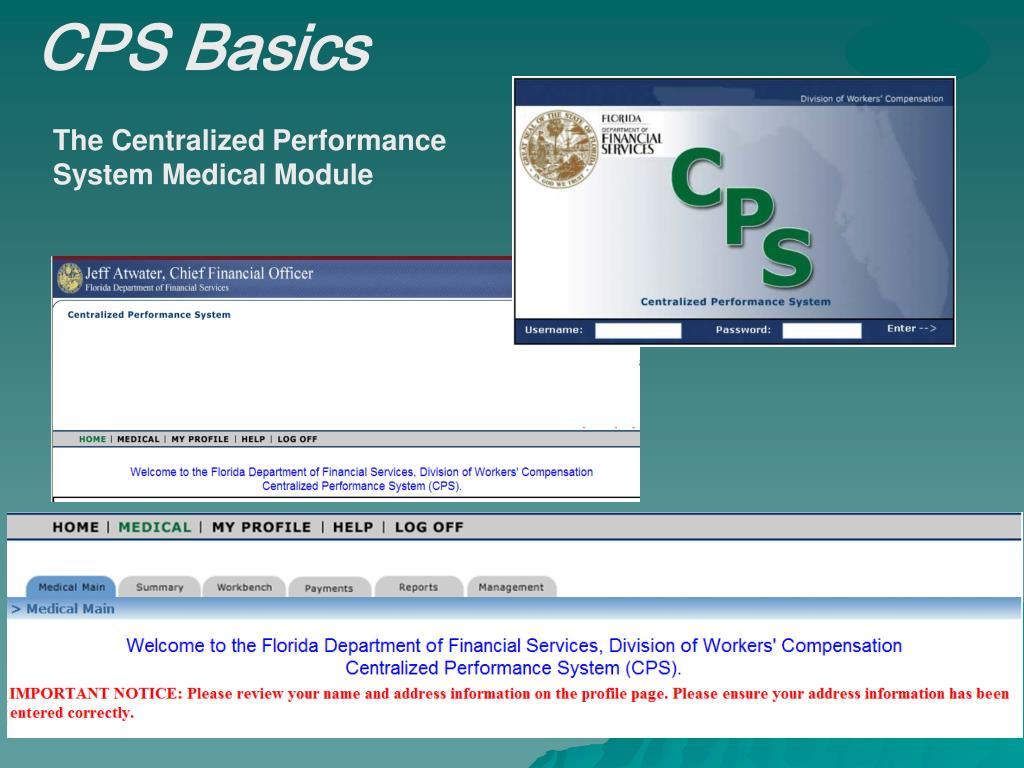Viewport: 1024px width, 768px height.
Task: Click the 'Password:' label on the login screen
Action: coord(743,330)
